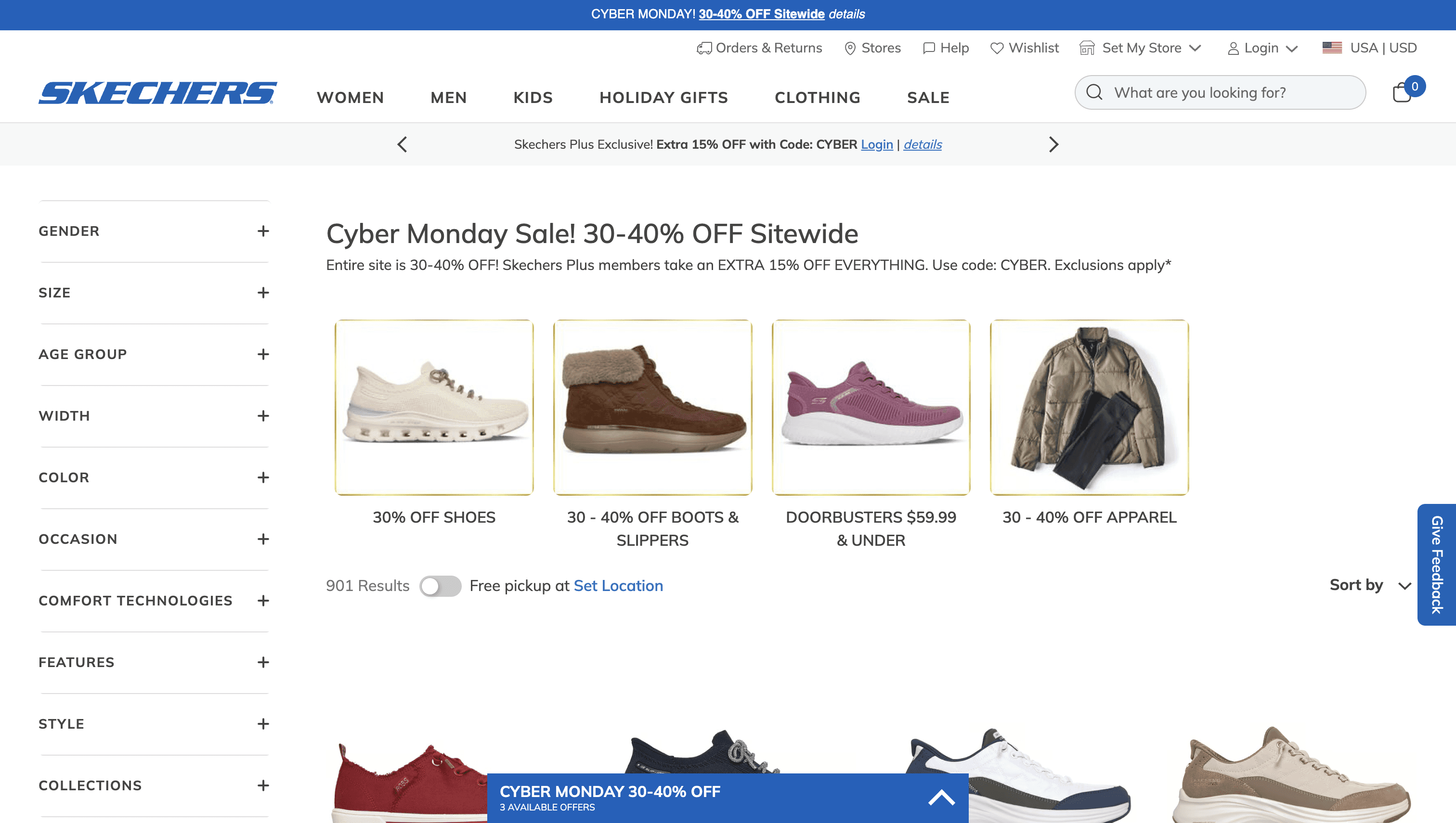1456x823 pixels.
Task: Show previous promo banner message arrow
Action: point(402,145)
